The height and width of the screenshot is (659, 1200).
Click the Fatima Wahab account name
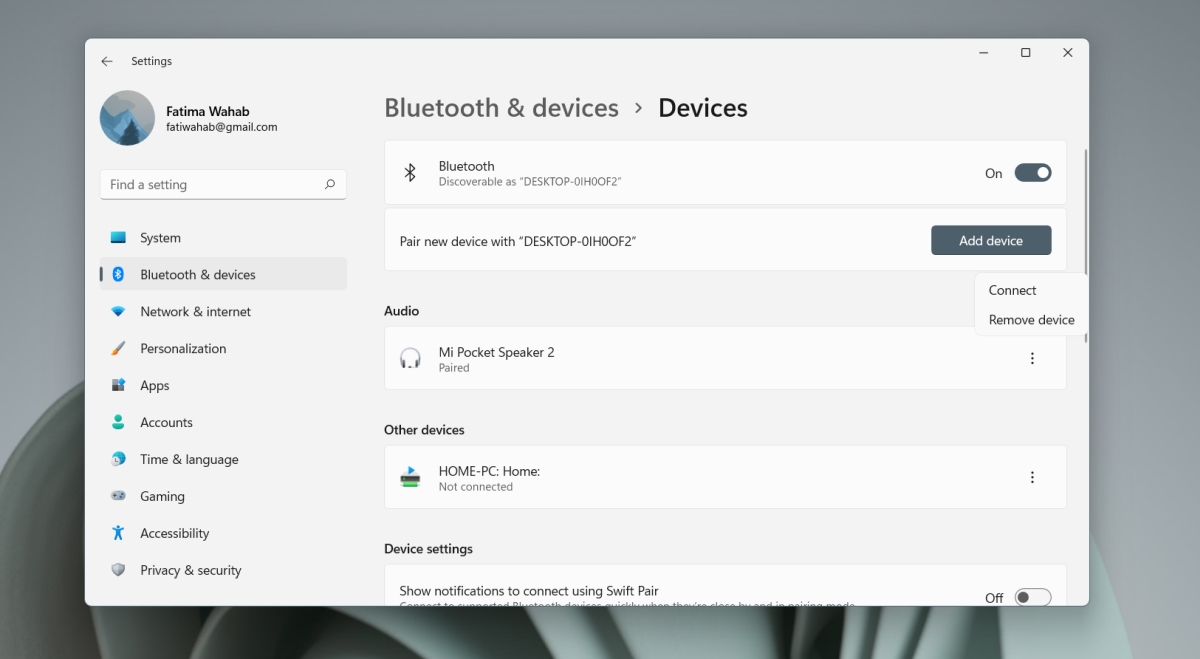[207, 111]
